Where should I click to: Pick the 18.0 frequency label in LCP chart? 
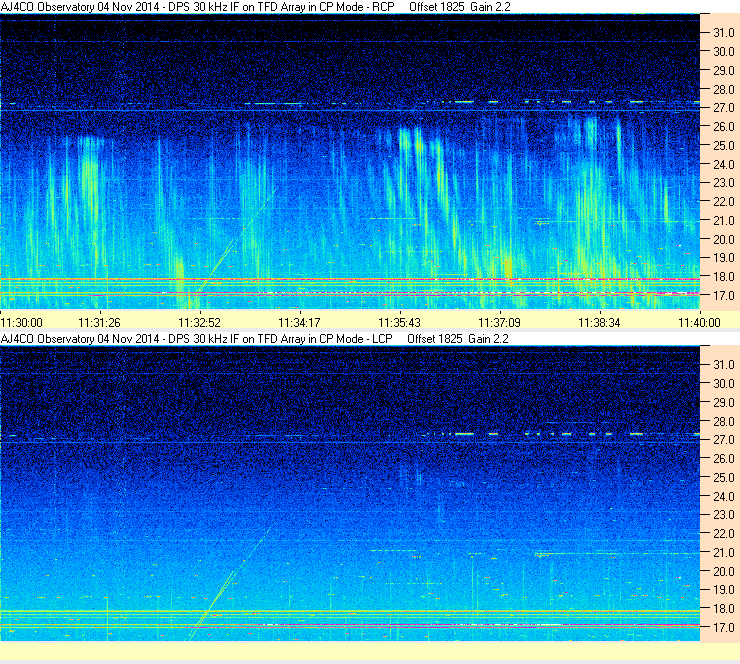[723, 608]
